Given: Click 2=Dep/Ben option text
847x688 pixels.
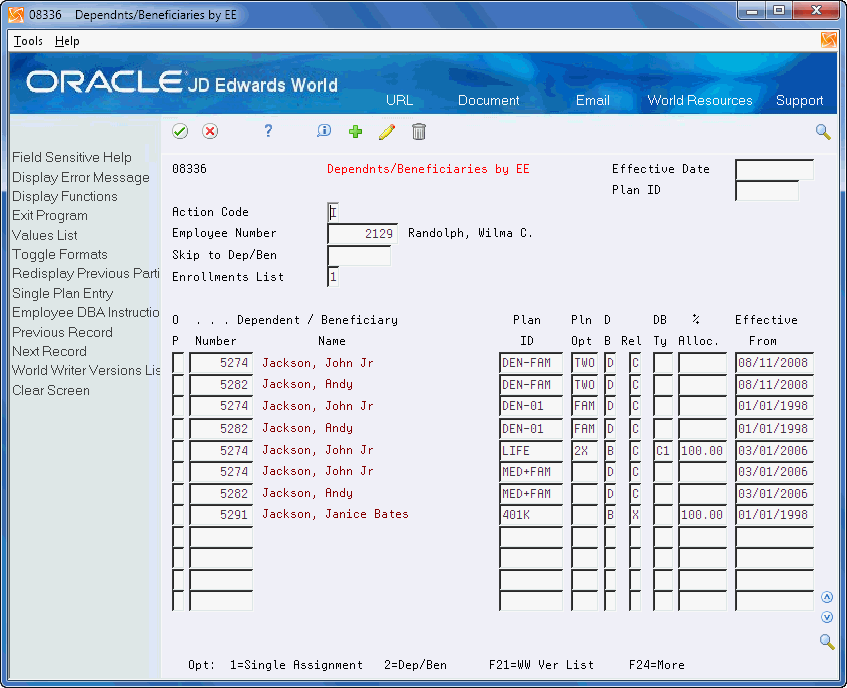Looking at the screenshot, I should 415,665.
